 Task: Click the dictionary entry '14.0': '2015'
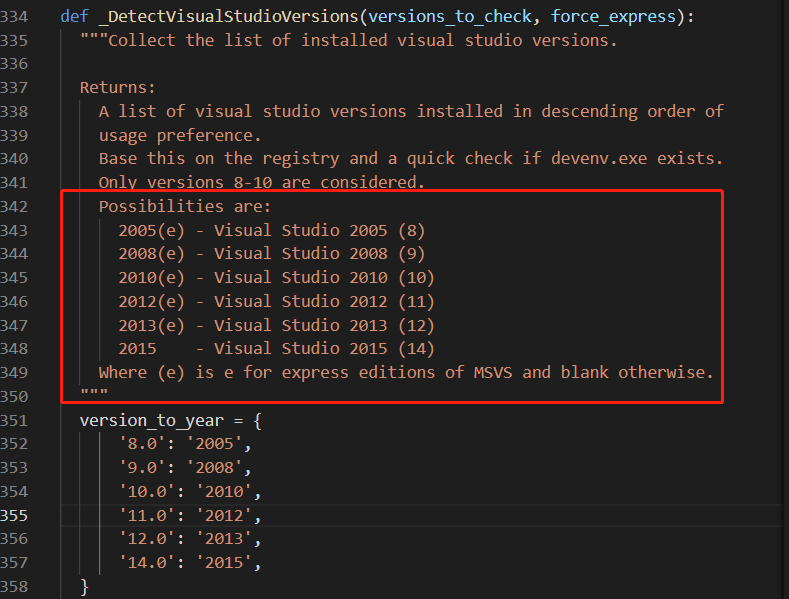click(x=190, y=562)
